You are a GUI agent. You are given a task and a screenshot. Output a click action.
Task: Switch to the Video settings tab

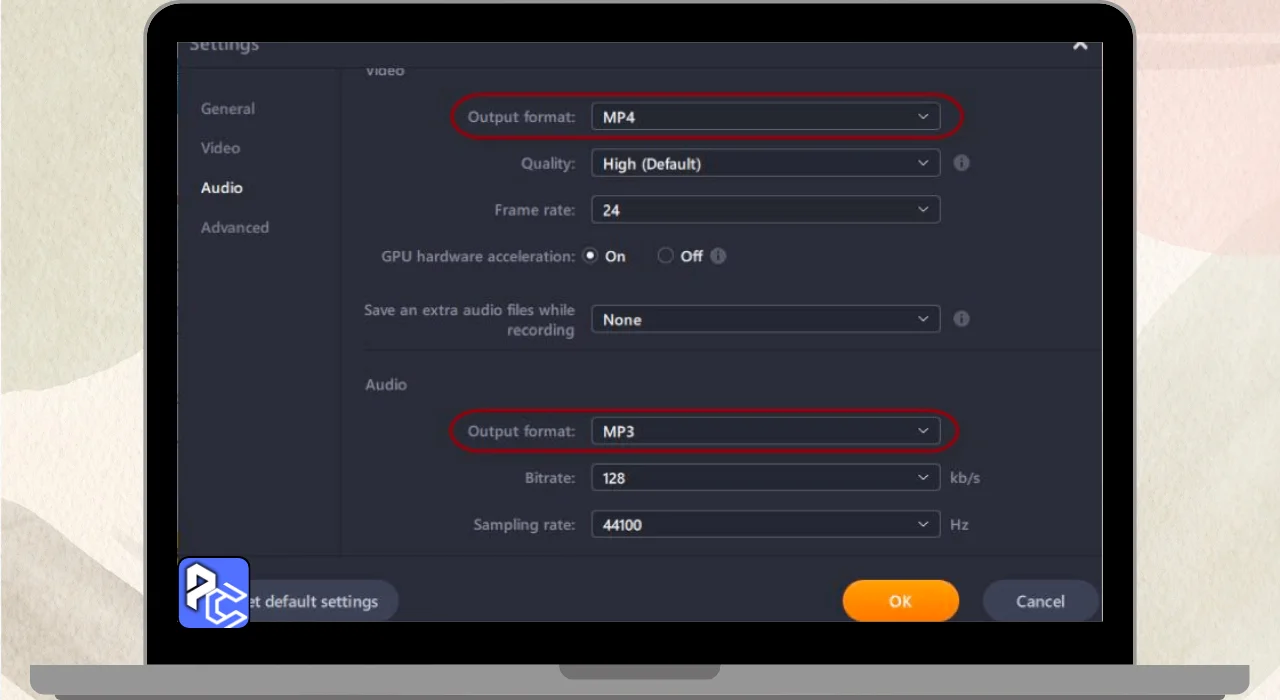[x=220, y=148]
